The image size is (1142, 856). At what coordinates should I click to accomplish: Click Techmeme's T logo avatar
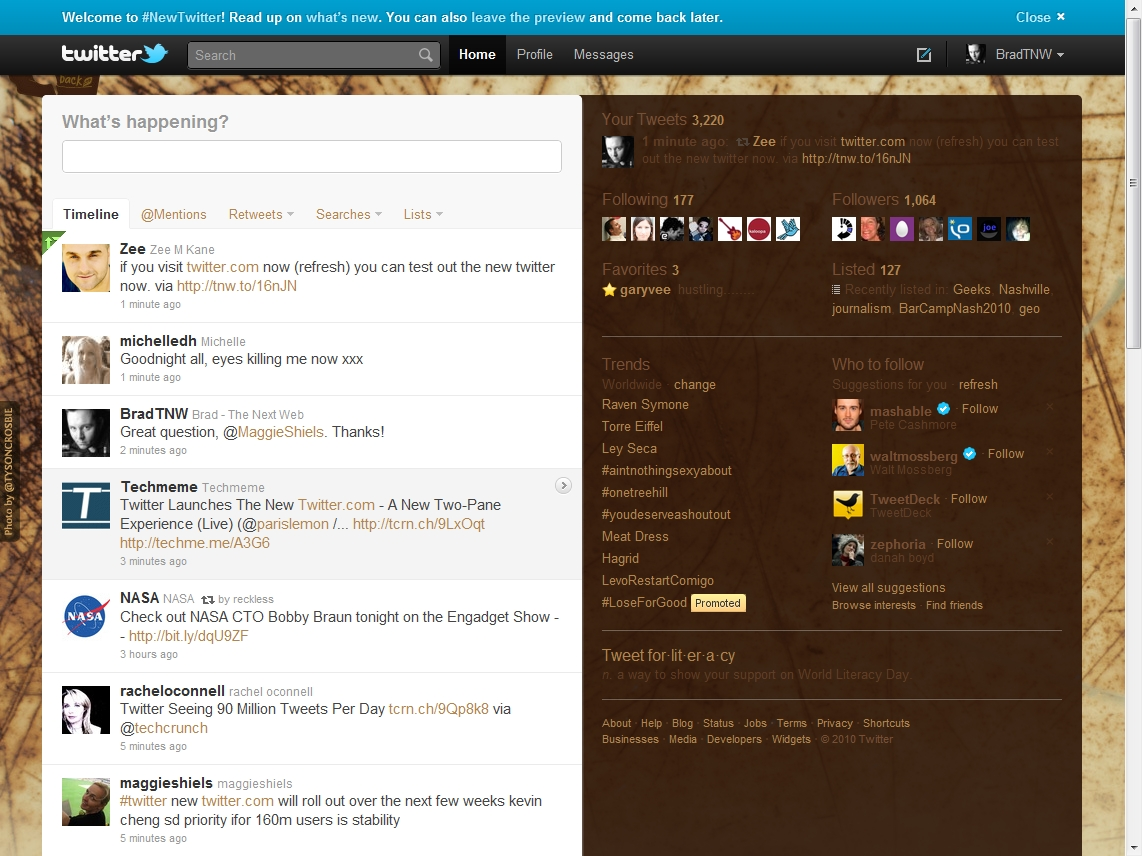coord(86,506)
